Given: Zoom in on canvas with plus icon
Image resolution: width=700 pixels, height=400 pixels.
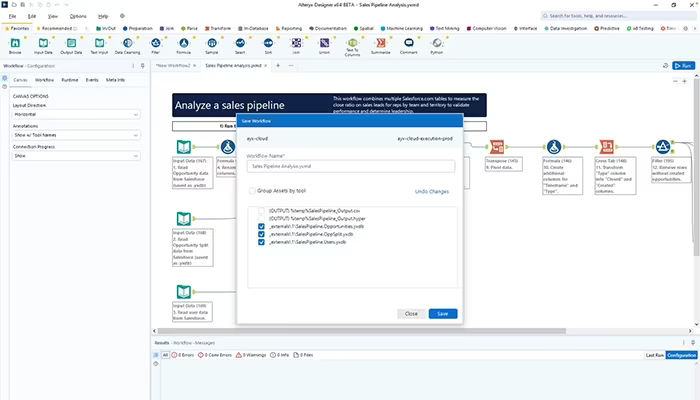Looking at the screenshot, I should point(684,81).
